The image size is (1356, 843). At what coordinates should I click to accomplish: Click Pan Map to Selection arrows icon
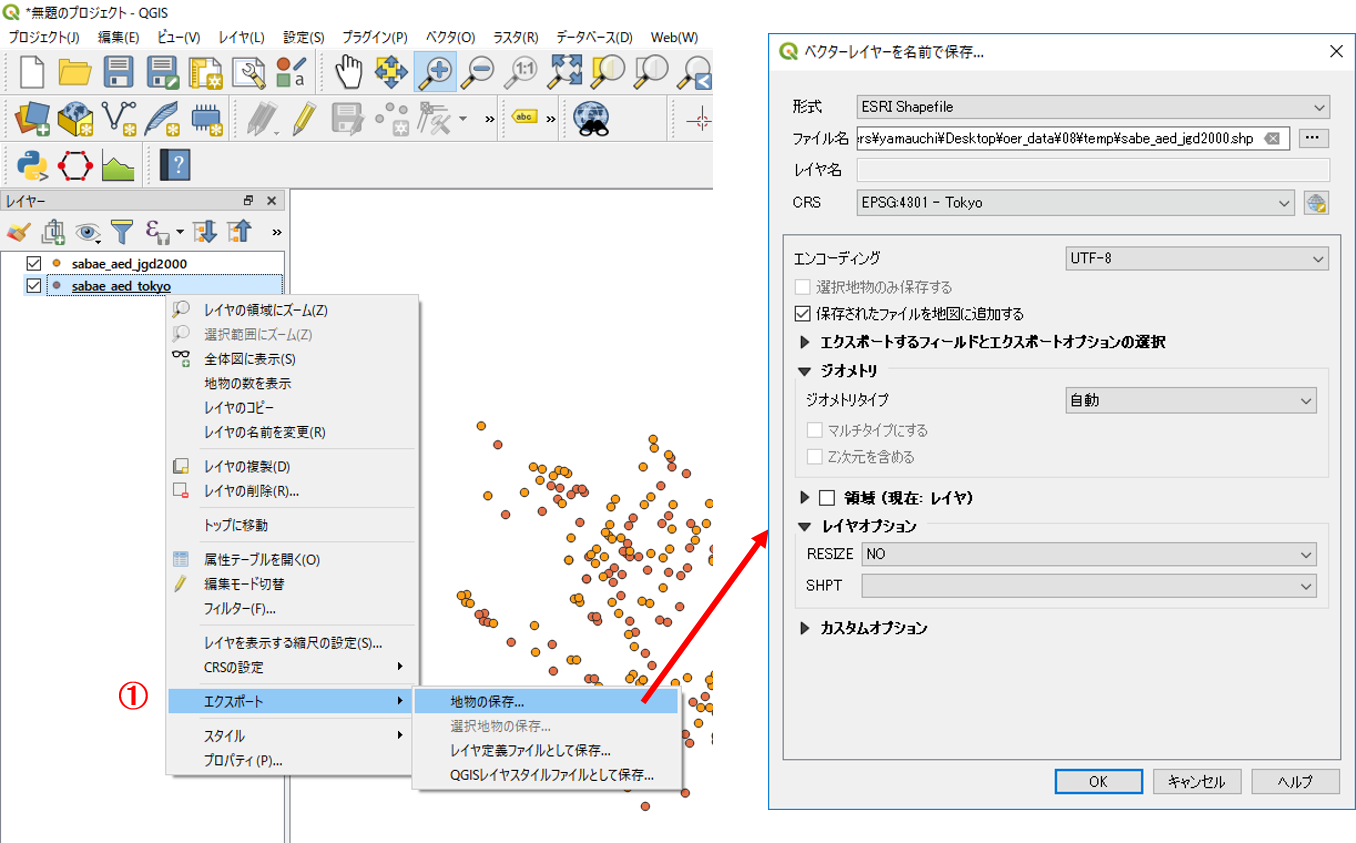(x=391, y=72)
